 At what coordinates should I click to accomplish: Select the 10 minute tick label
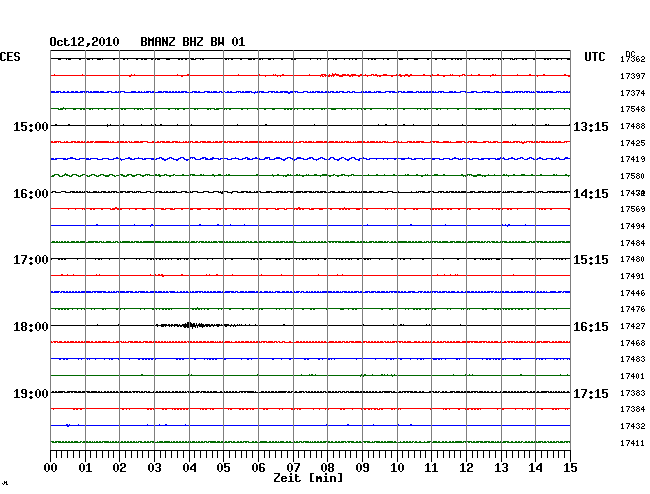pyautogui.click(x=397, y=468)
